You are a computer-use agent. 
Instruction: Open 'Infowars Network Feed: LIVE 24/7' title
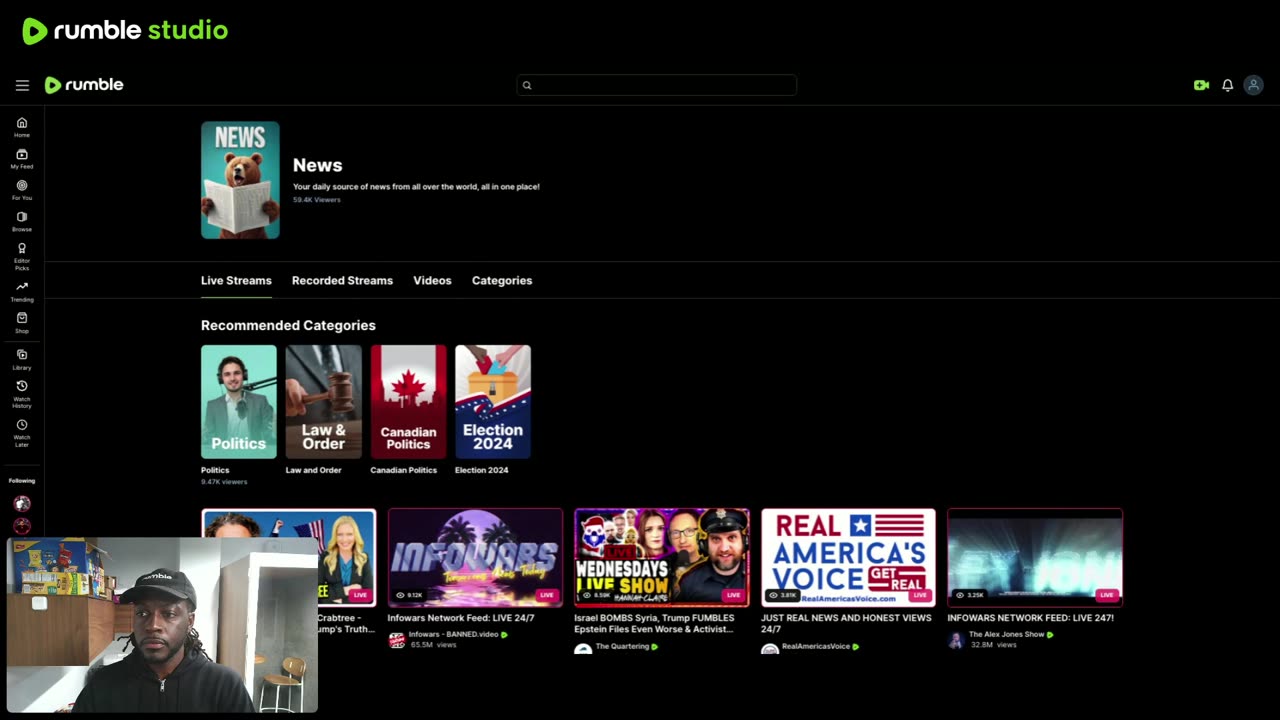click(x=461, y=618)
